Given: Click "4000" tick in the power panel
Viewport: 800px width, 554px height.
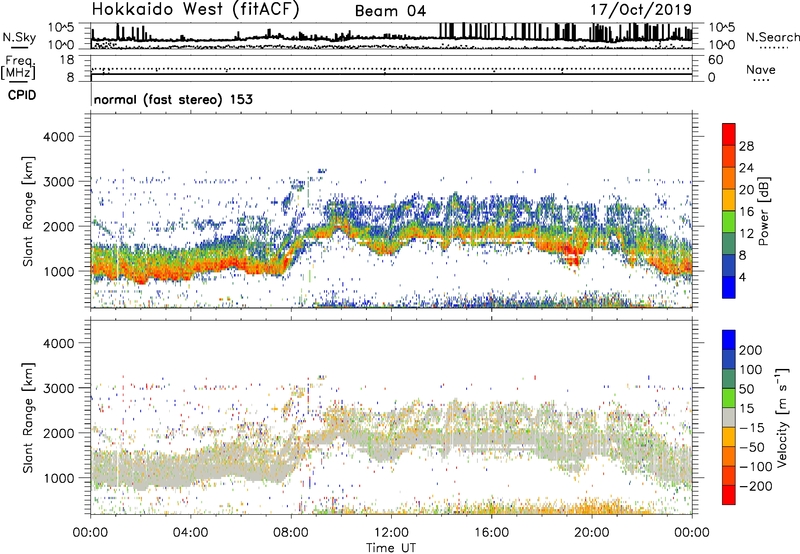Looking at the screenshot, I should point(58,137).
